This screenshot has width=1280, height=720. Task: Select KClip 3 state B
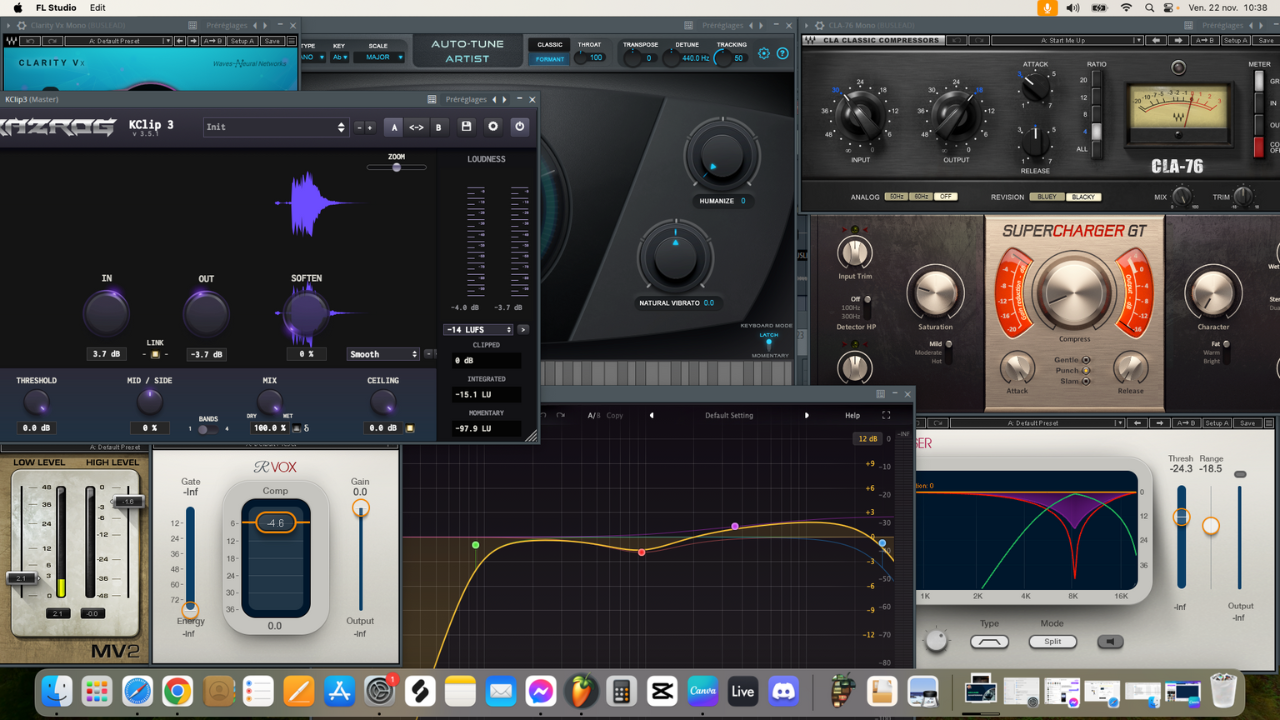click(438, 127)
